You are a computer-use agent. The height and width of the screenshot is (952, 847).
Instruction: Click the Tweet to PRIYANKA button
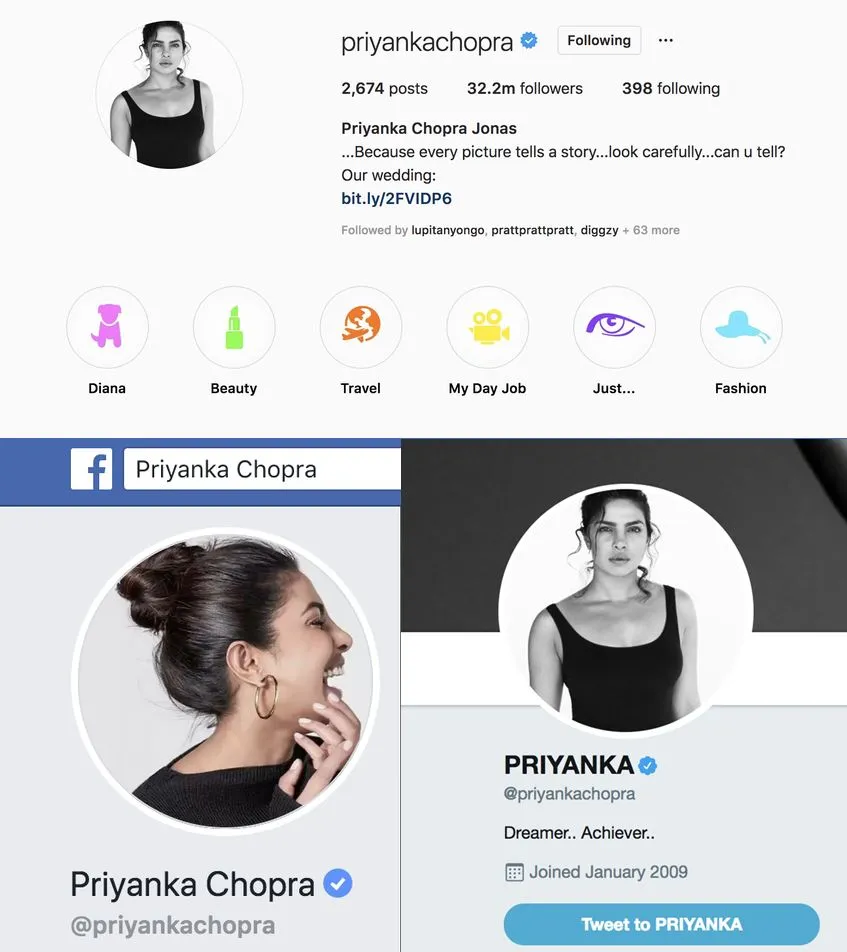point(661,924)
